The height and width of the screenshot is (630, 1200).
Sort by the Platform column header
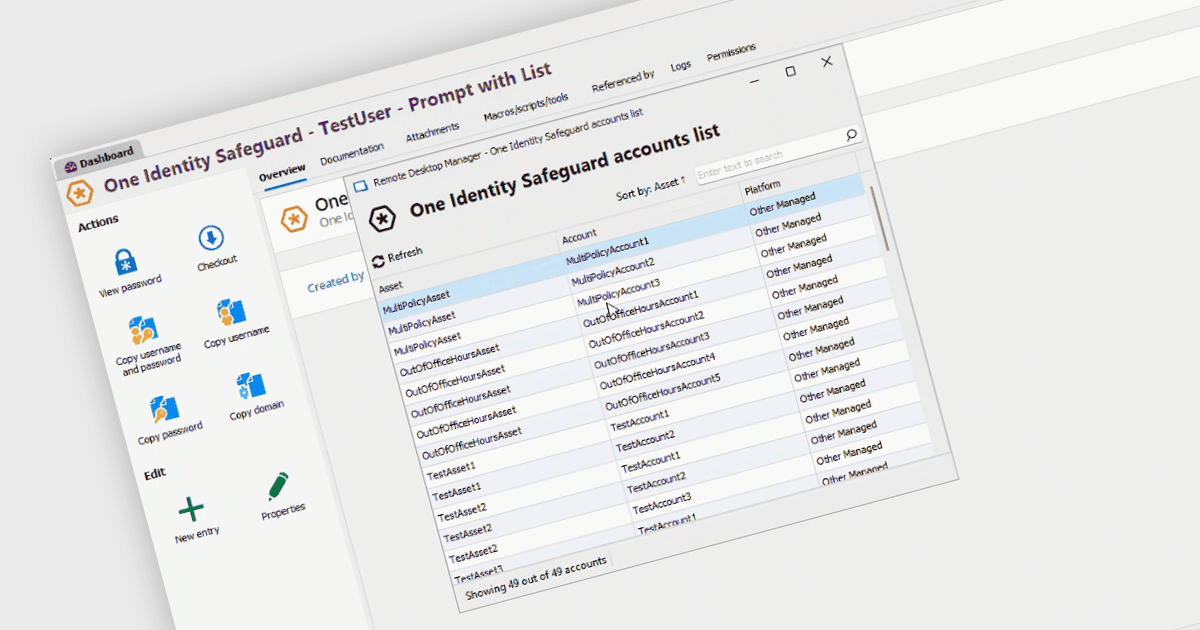point(762,188)
